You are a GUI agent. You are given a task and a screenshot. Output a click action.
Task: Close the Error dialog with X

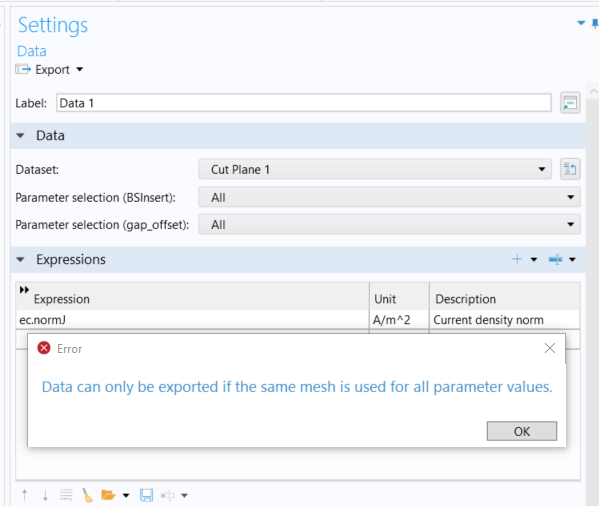(x=550, y=348)
